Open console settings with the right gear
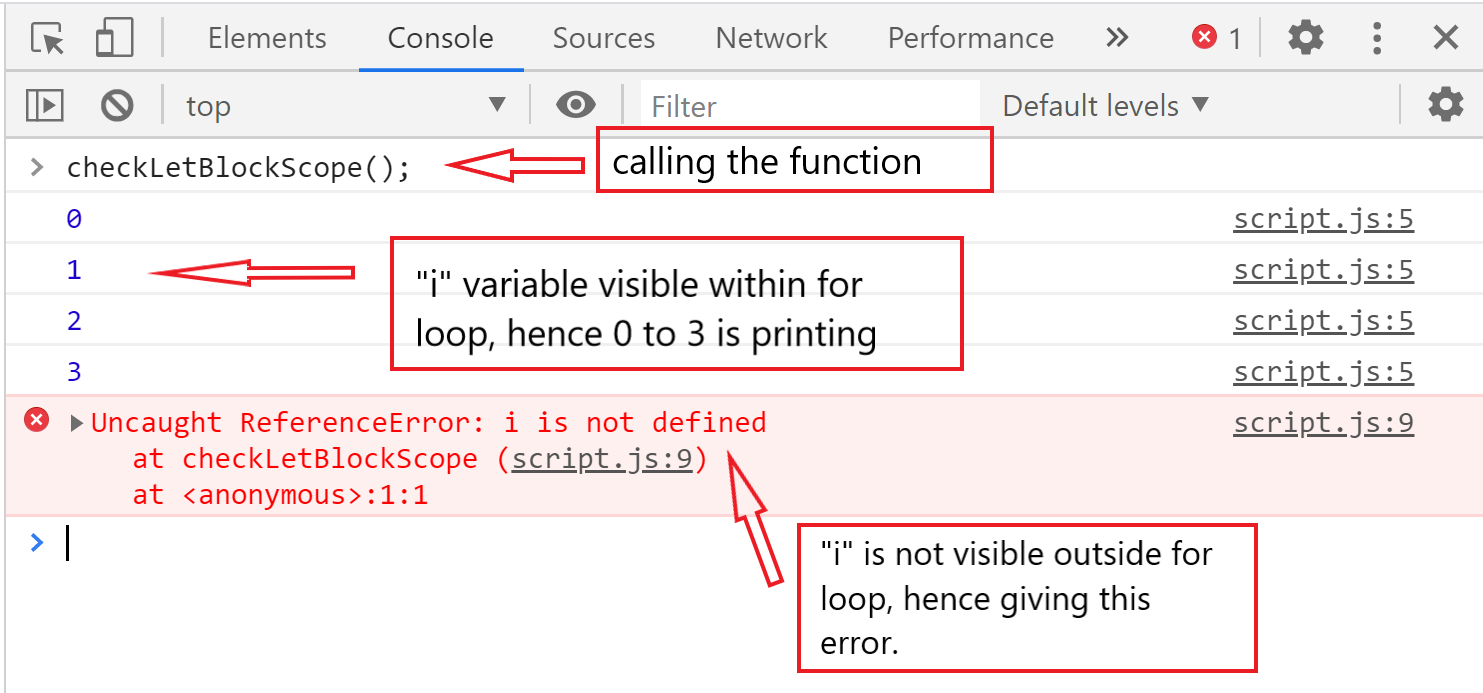 tap(1446, 105)
